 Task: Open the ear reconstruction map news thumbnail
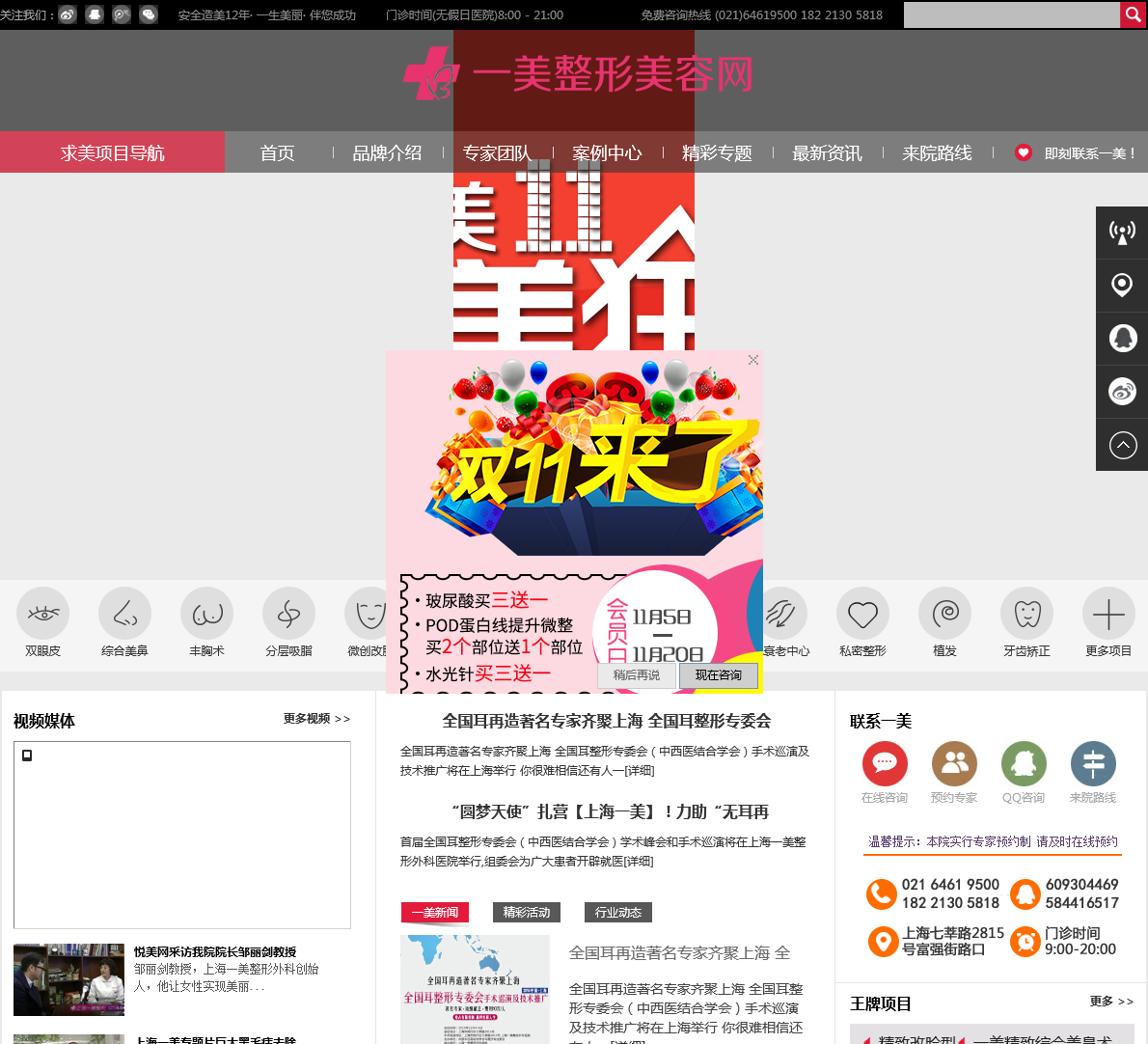pyautogui.click(x=476, y=989)
